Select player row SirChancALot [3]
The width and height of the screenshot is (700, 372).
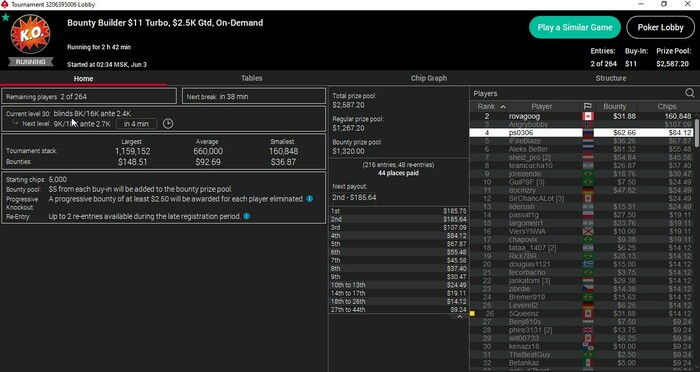tap(582, 198)
